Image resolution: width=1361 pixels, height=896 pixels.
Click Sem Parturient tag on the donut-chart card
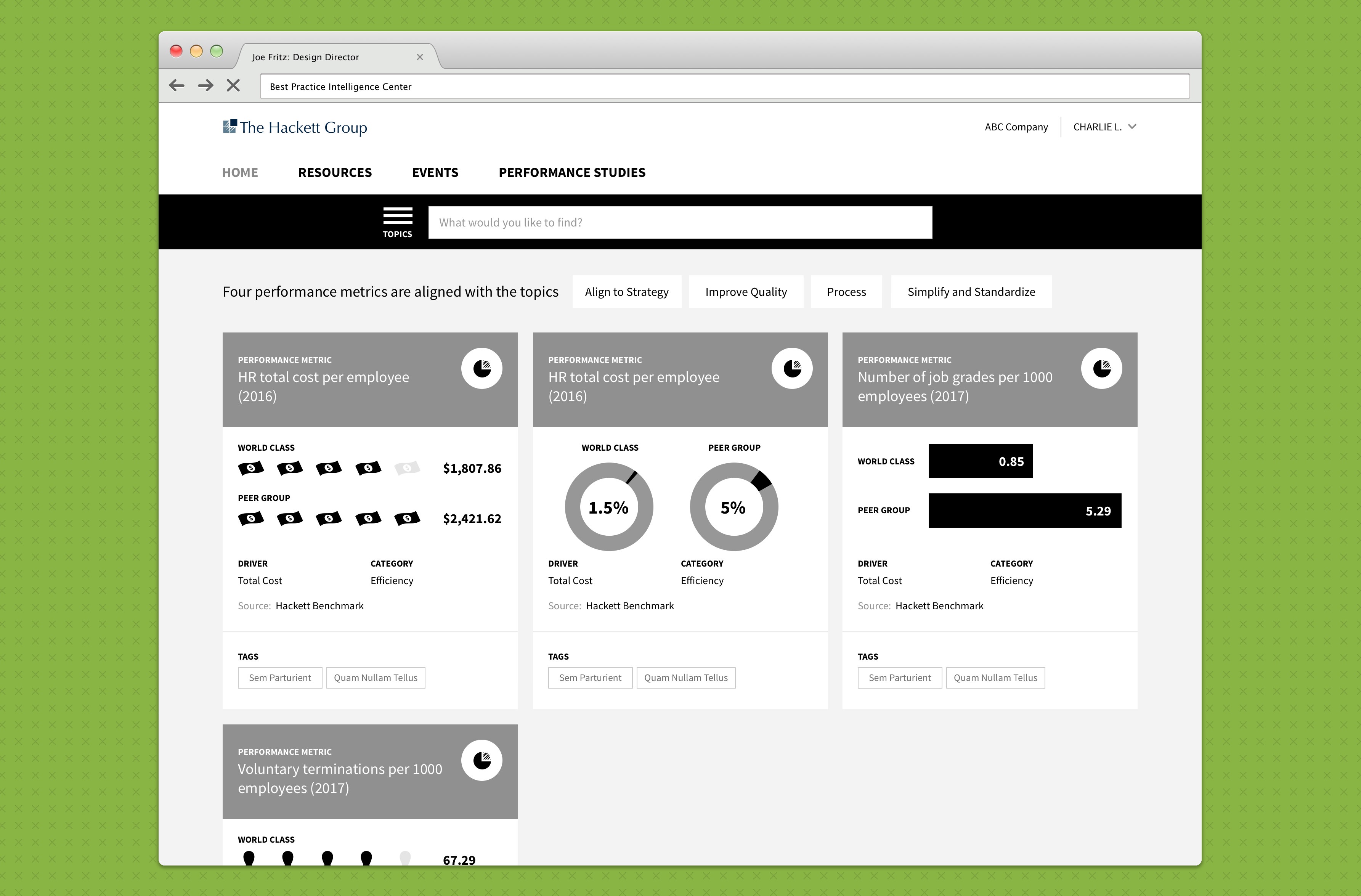pos(590,678)
